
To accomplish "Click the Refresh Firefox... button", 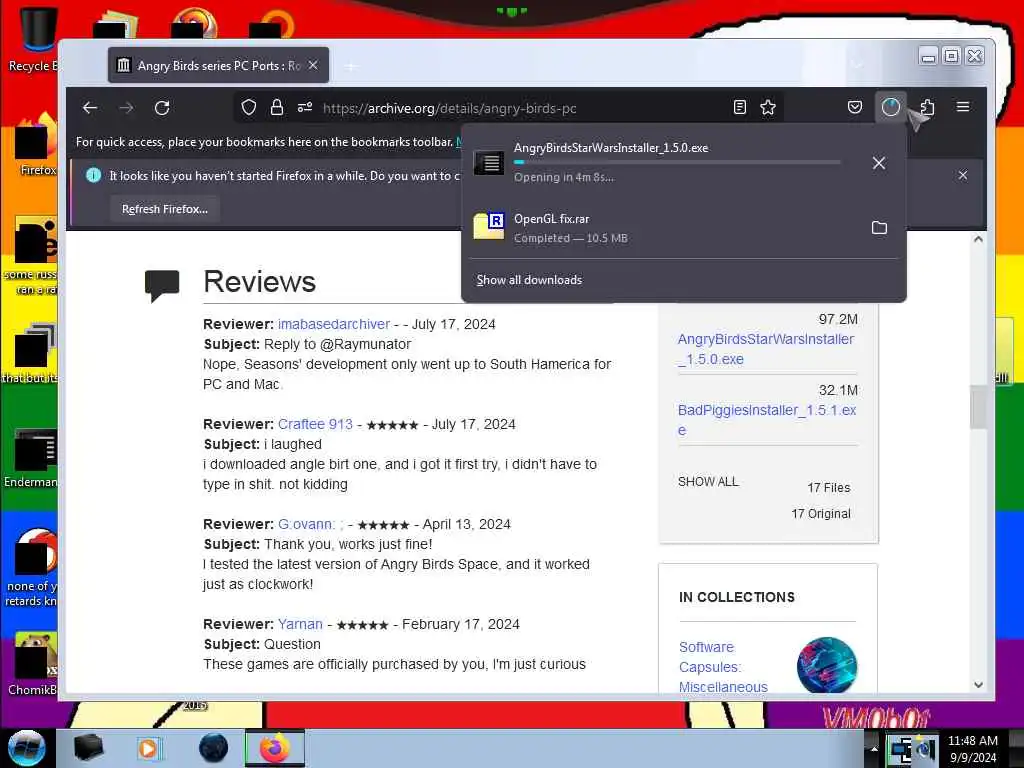I will coord(165,209).
